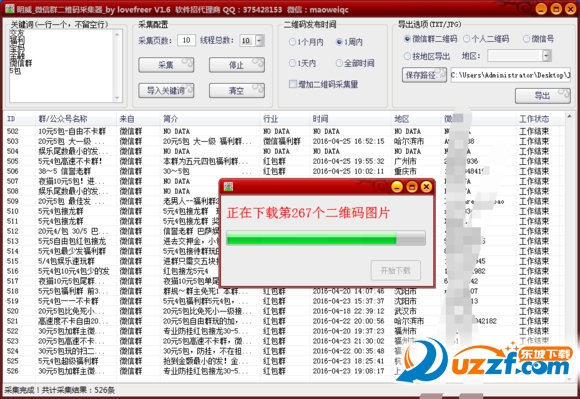Sort by the 时间 column header
This screenshot has height=399, width=580.
pyautogui.click(x=351, y=119)
